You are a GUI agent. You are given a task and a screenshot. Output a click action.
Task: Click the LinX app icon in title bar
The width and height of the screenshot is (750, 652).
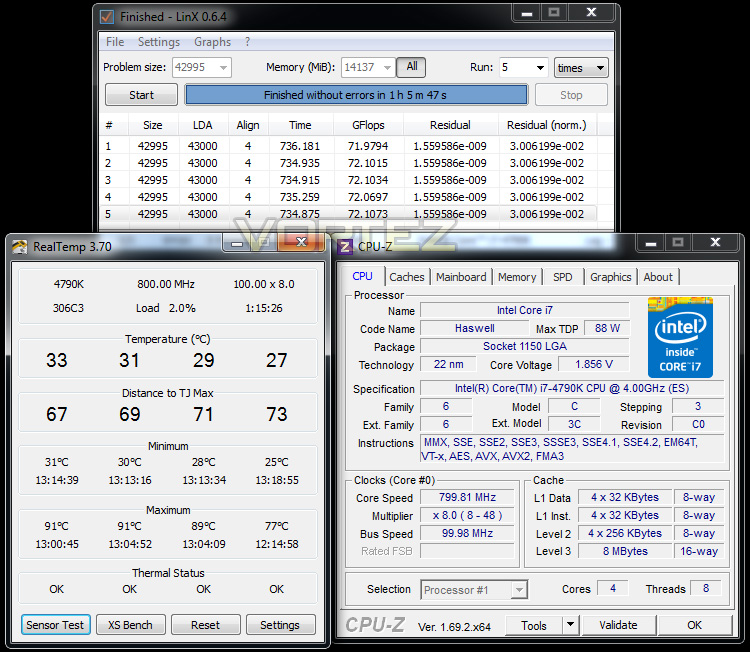(x=107, y=17)
